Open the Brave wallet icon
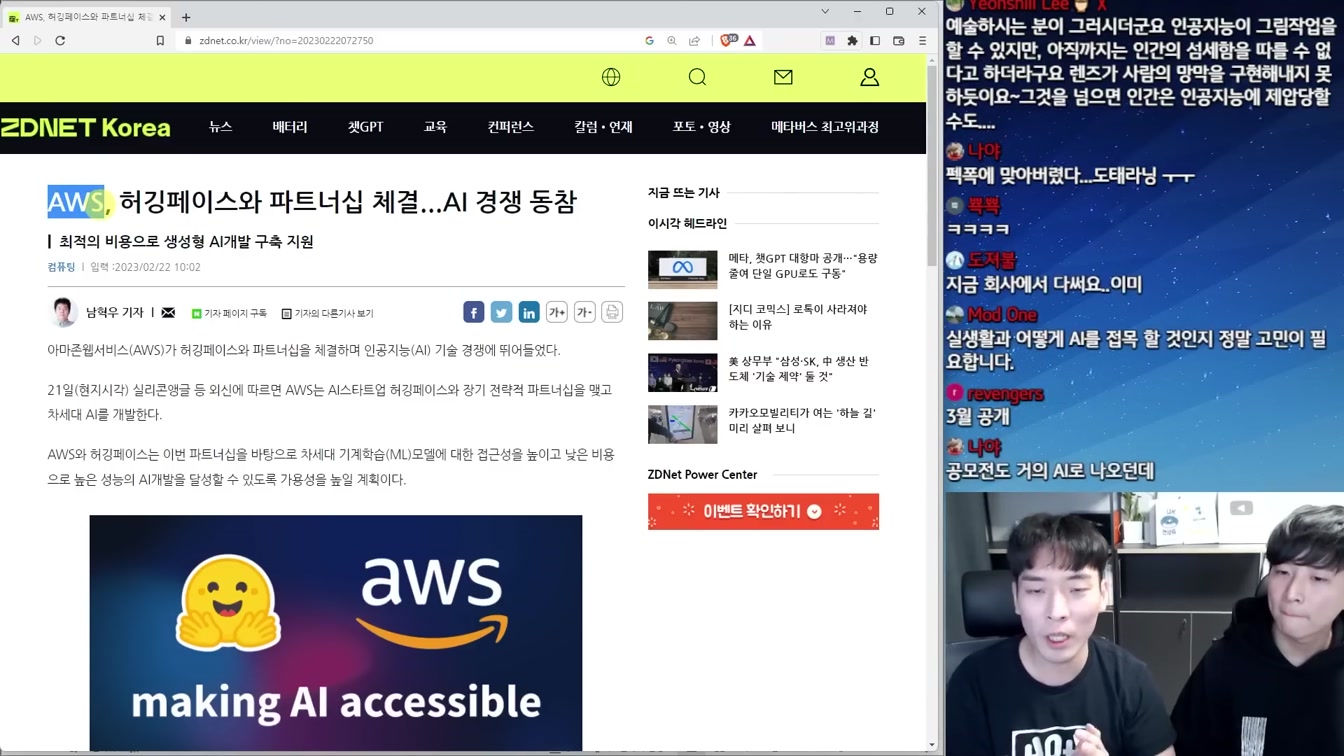Image resolution: width=1344 pixels, height=756 pixels. pos(898,41)
